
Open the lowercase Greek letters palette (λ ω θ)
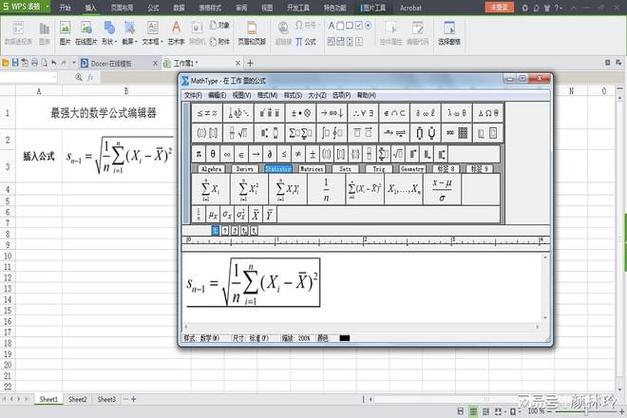pyautogui.click(x=457, y=113)
